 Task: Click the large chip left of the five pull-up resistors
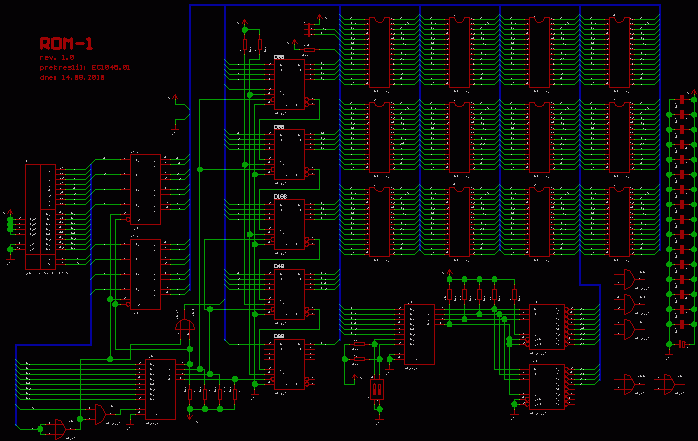[x=419, y=334]
